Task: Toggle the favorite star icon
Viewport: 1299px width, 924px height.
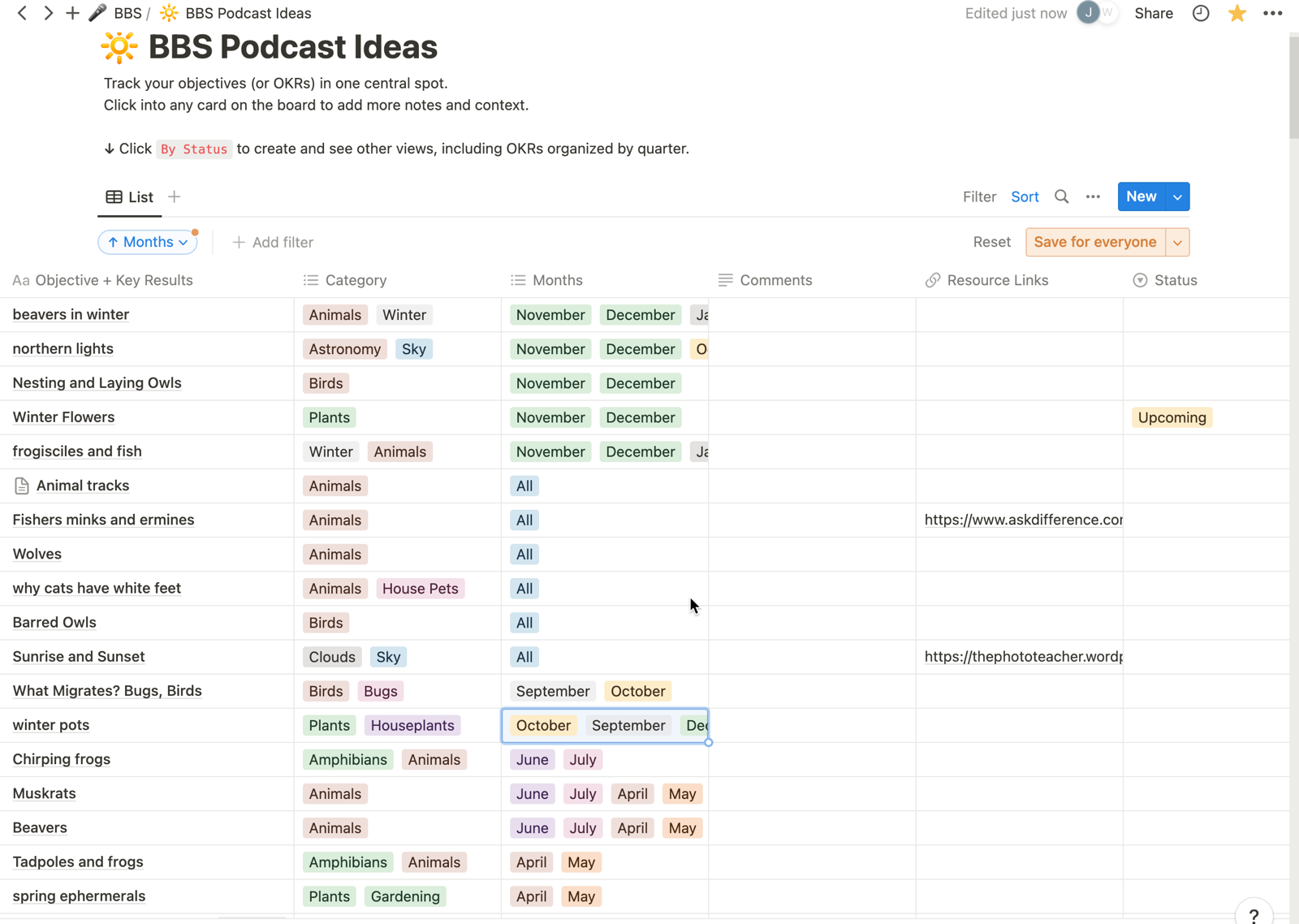Action: click(x=1236, y=13)
